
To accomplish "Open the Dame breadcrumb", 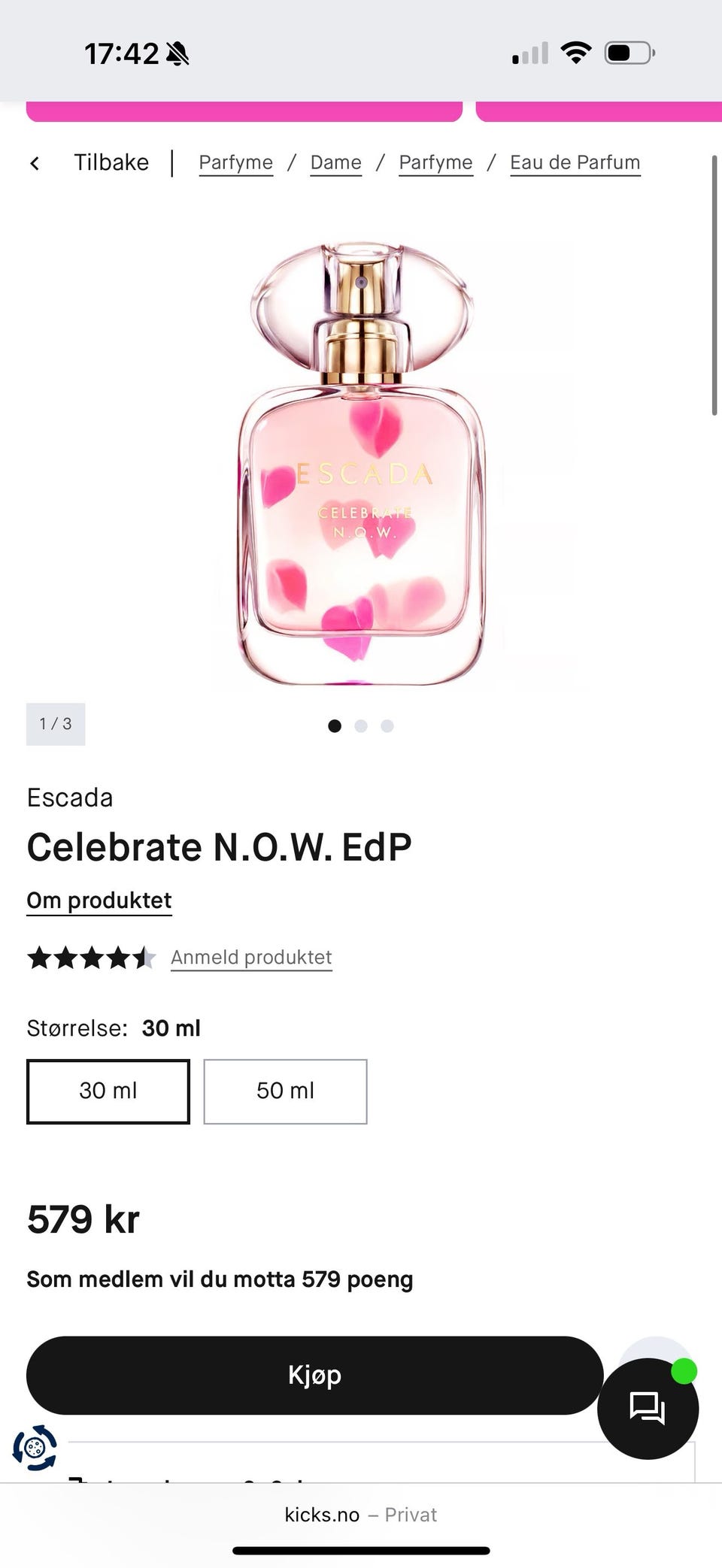I will click(x=335, y=162).
